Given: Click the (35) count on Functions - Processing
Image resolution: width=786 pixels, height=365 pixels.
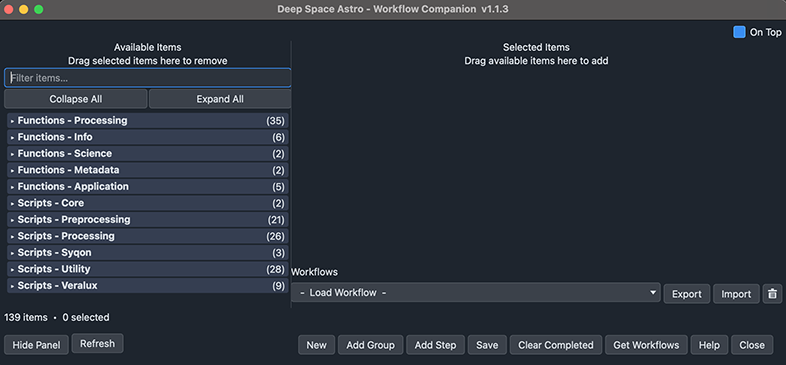Looking at the screenshot, I should [x=275, y=121].
